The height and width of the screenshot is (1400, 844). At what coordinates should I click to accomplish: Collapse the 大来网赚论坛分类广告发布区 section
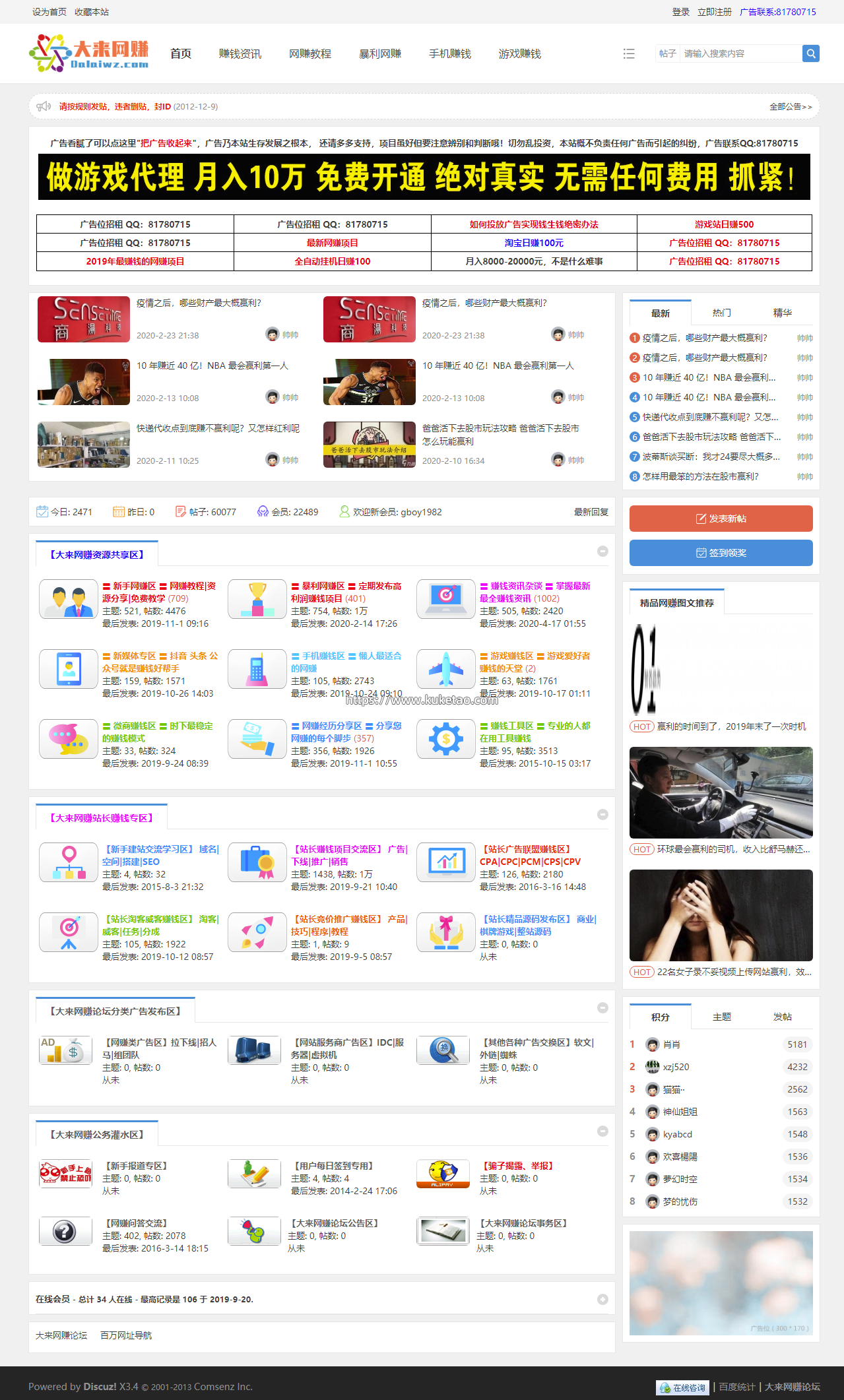tap(602, 1007)
